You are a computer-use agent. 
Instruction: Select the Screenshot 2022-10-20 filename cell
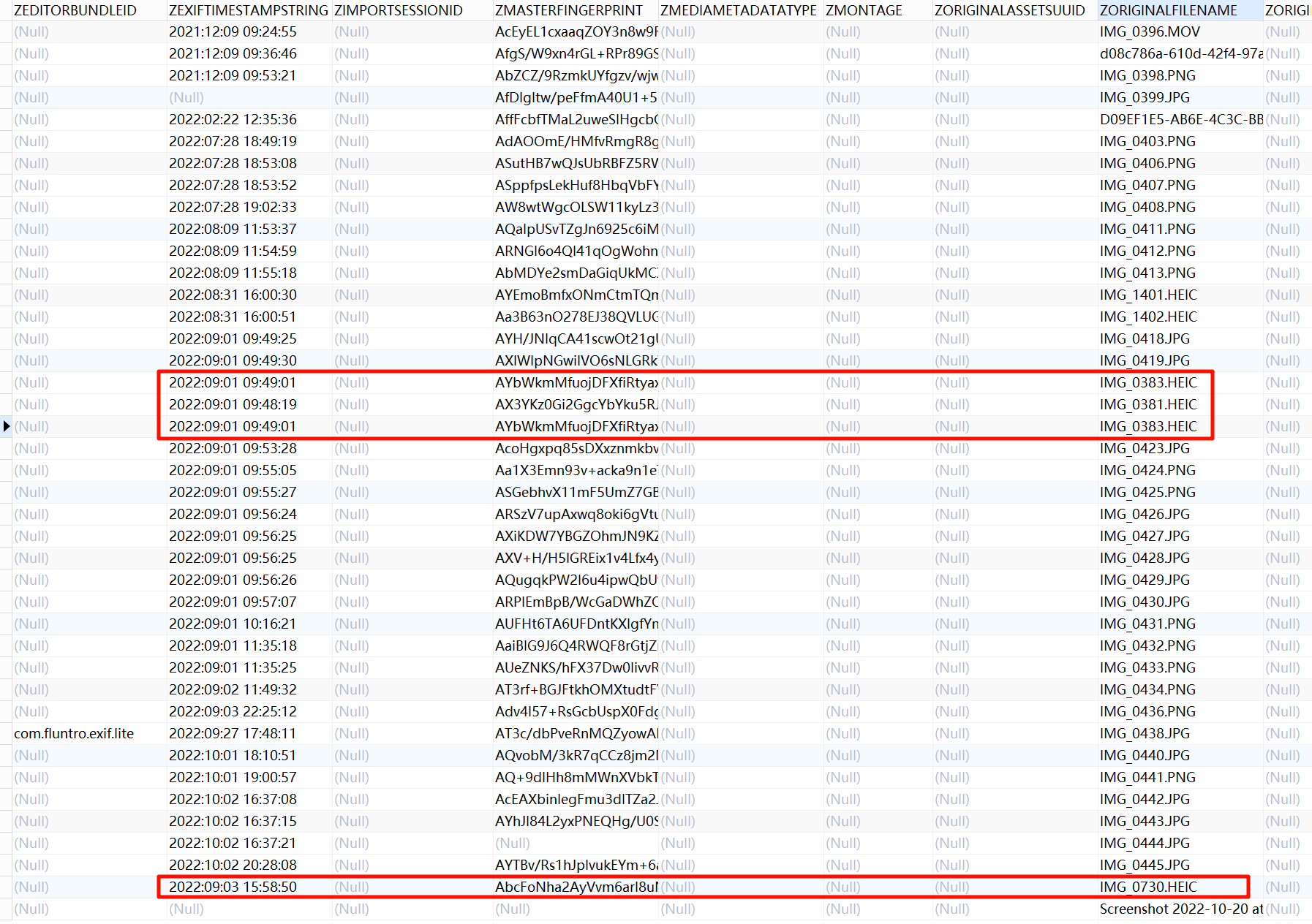[1180, 909]
